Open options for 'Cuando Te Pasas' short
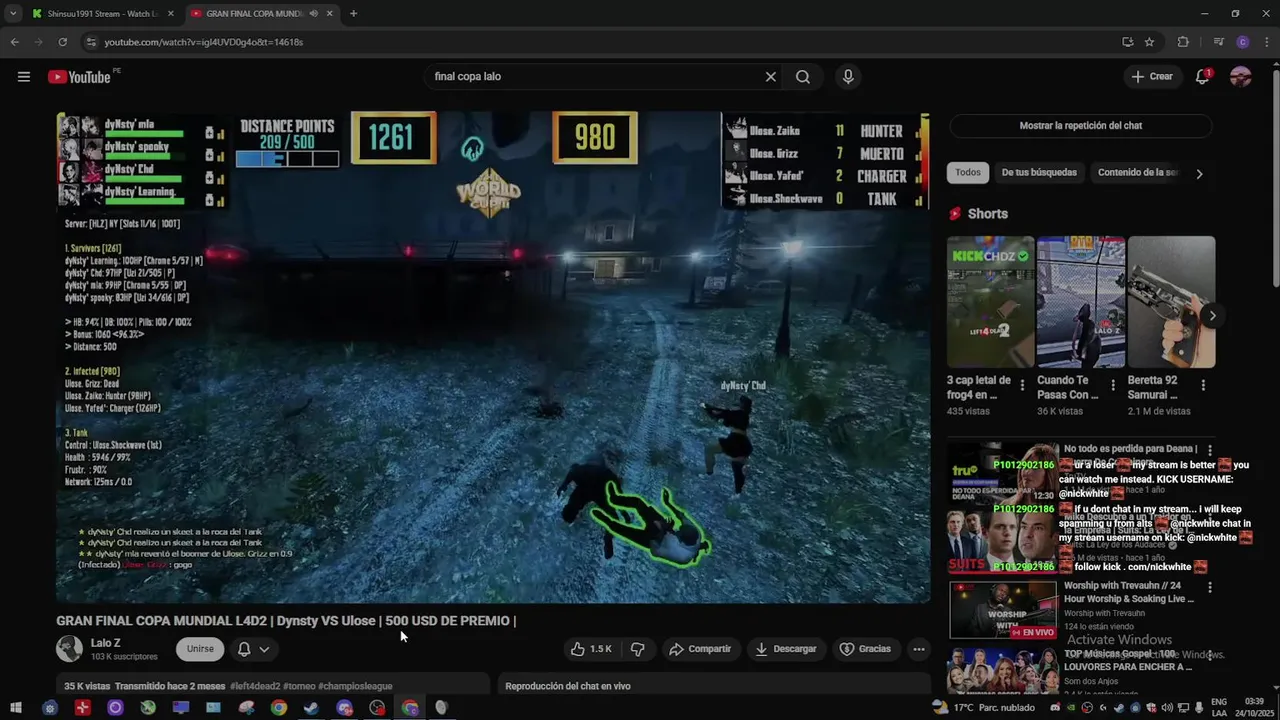 coord(1113,385)
